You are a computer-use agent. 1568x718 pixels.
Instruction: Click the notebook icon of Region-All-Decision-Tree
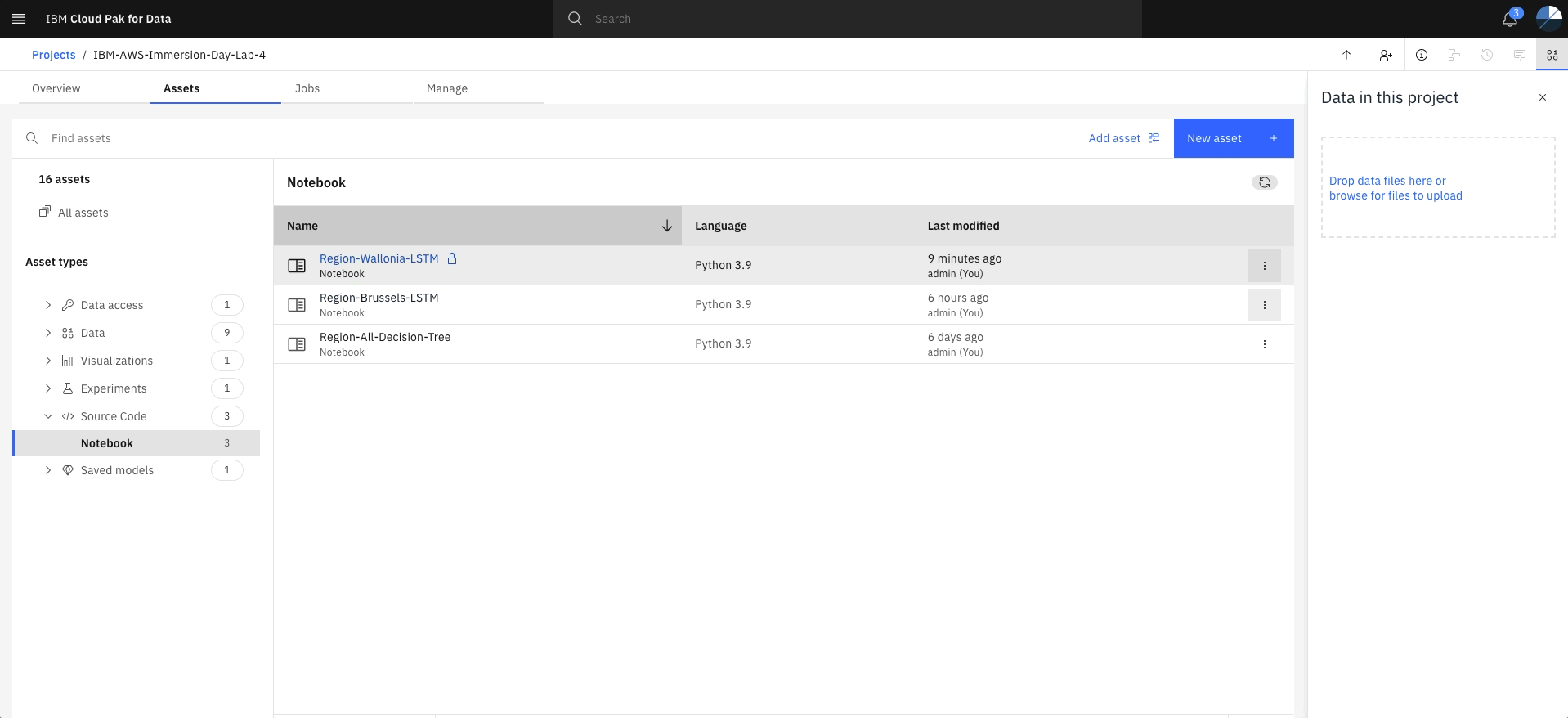coord(297,344)
